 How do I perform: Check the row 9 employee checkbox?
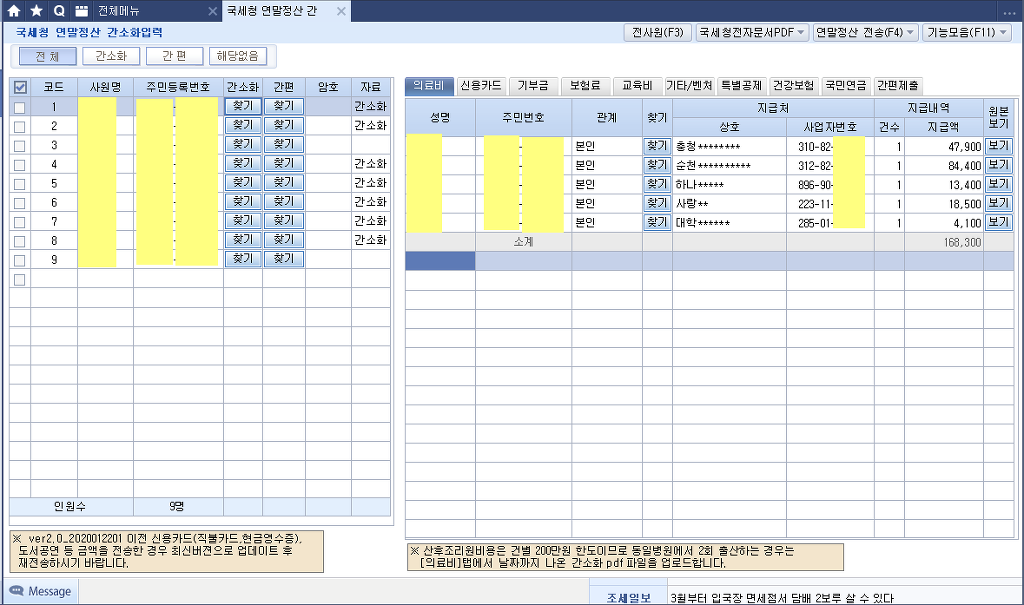tap(20, 260)
